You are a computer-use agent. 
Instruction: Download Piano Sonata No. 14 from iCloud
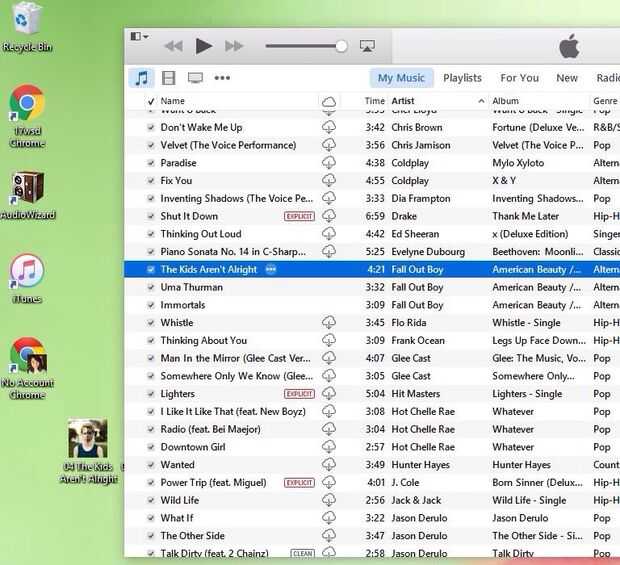[x=329, y=251]
